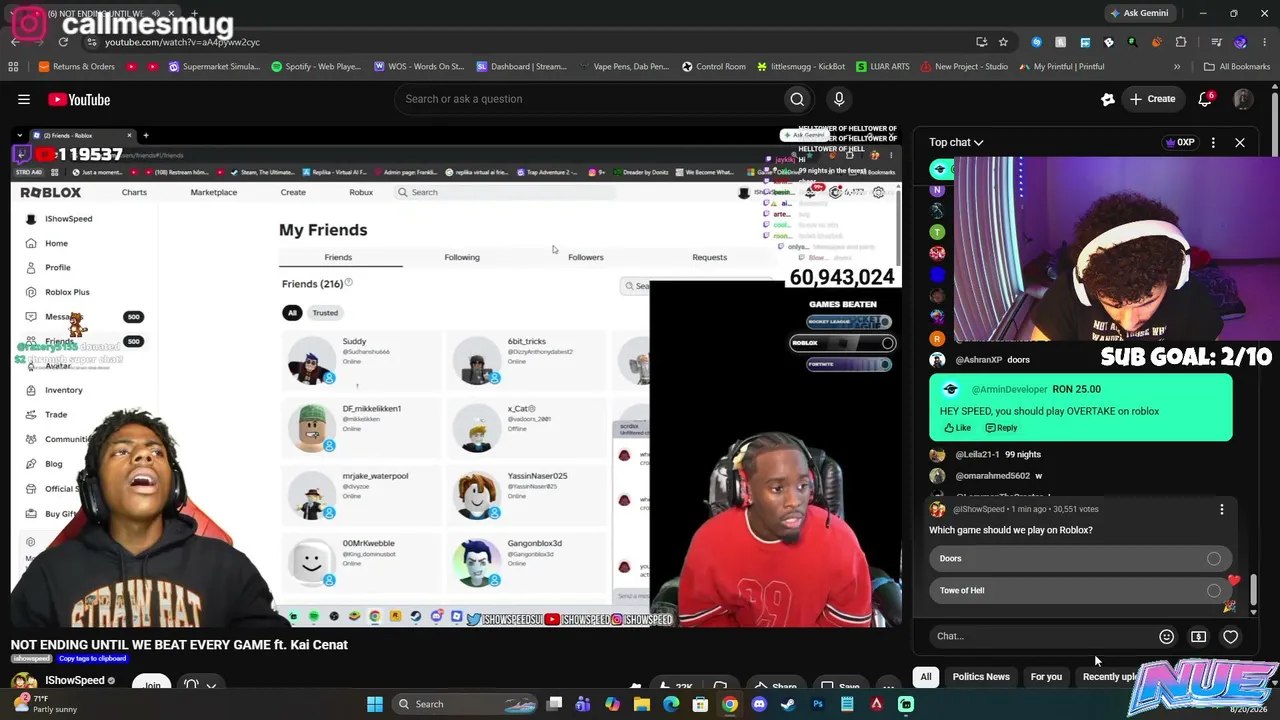The height and width of the screenshot is (720, 1280).
Task: Like the ArminDeveloper Super Chat message
Action: [x=957, y=428]
